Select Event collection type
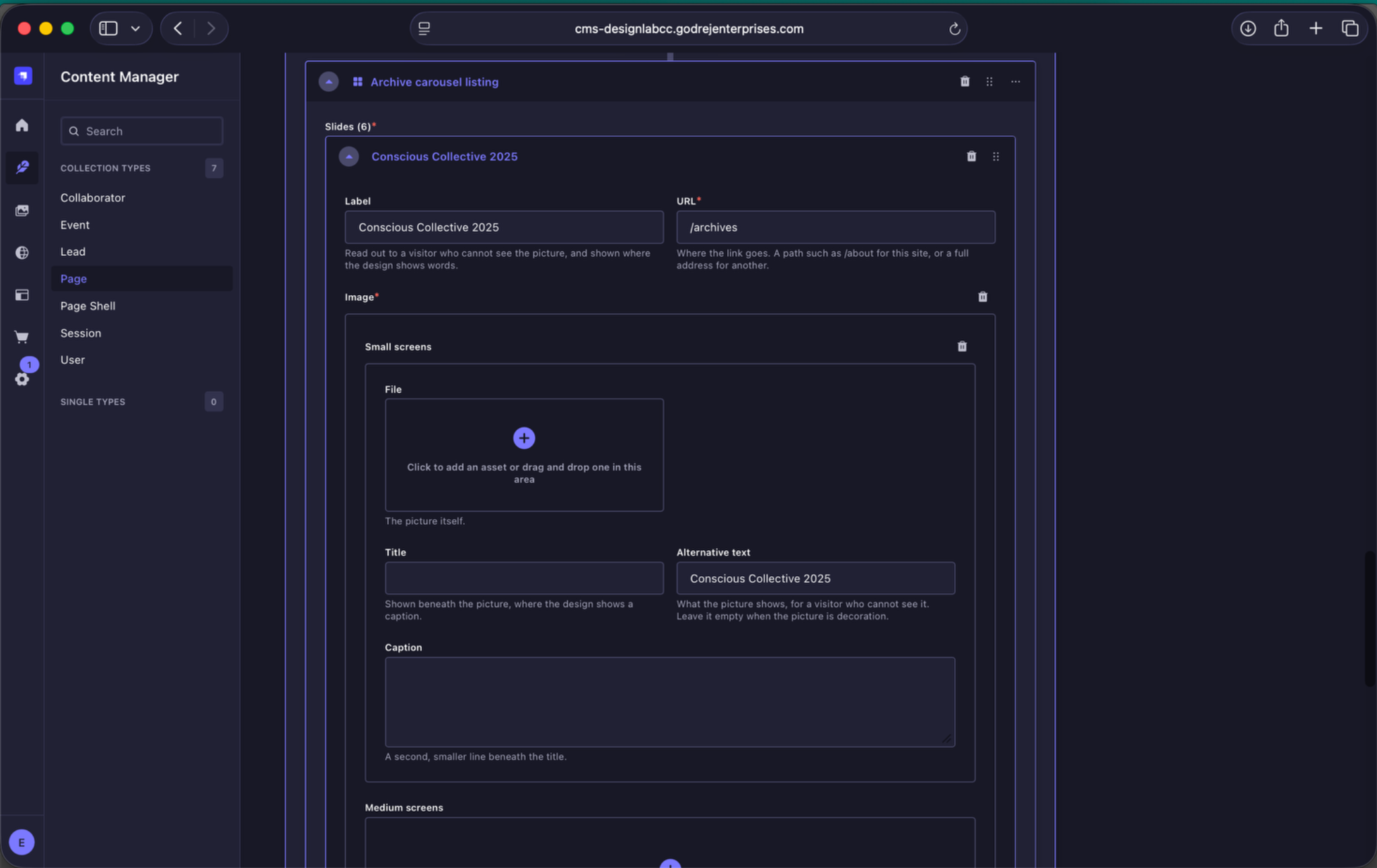This screenshot has width=1377, height=868. tap(75, 225)
